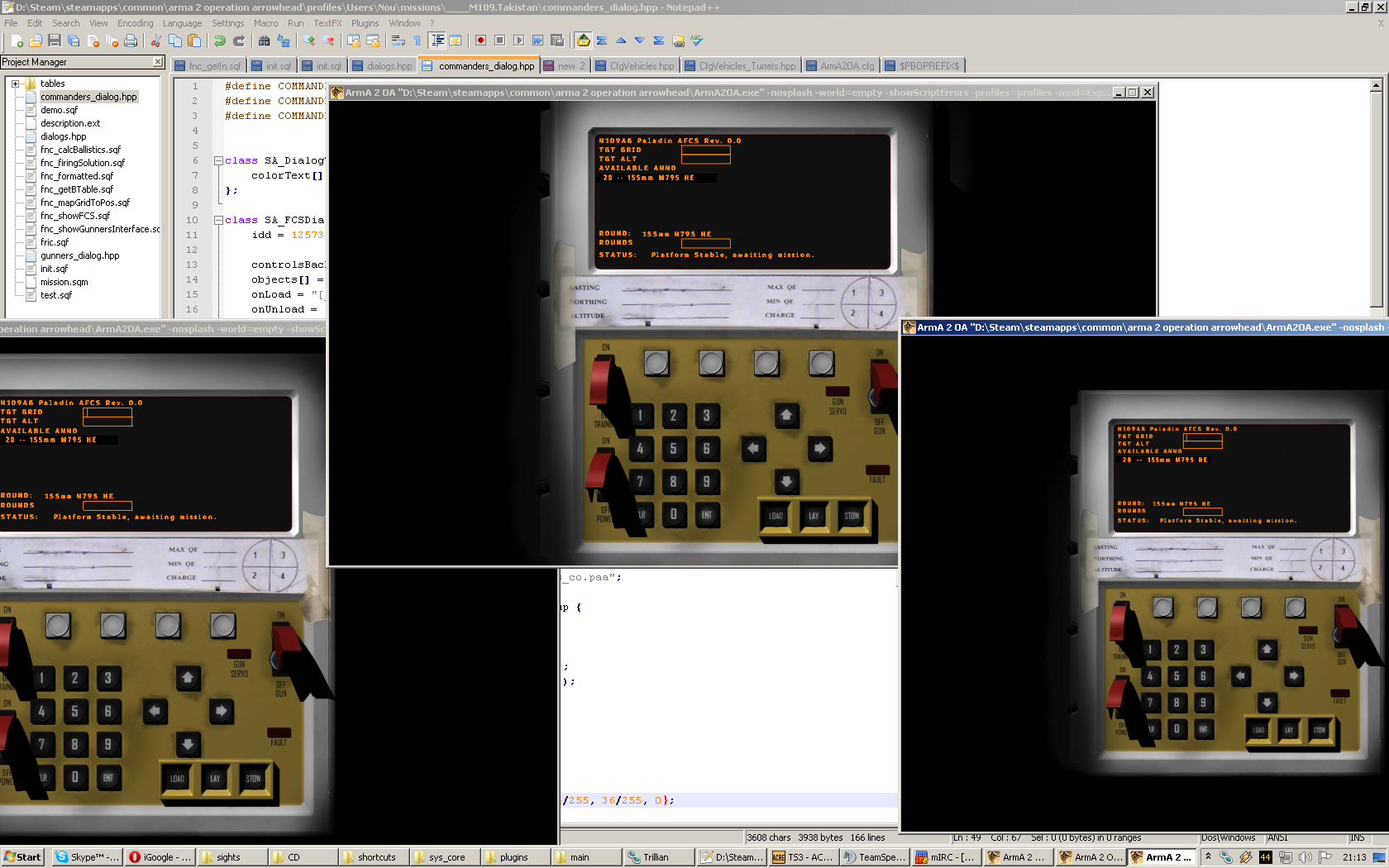
Task: Click LOAD button in center ArmA window
Action: click(776, 516)
